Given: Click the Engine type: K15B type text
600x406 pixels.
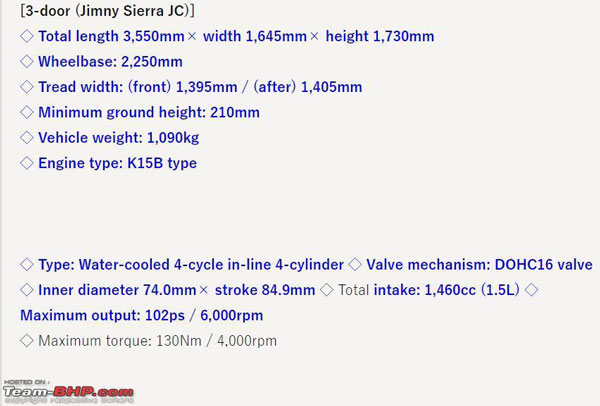Looking at the screenshot, I should (117, 163).
